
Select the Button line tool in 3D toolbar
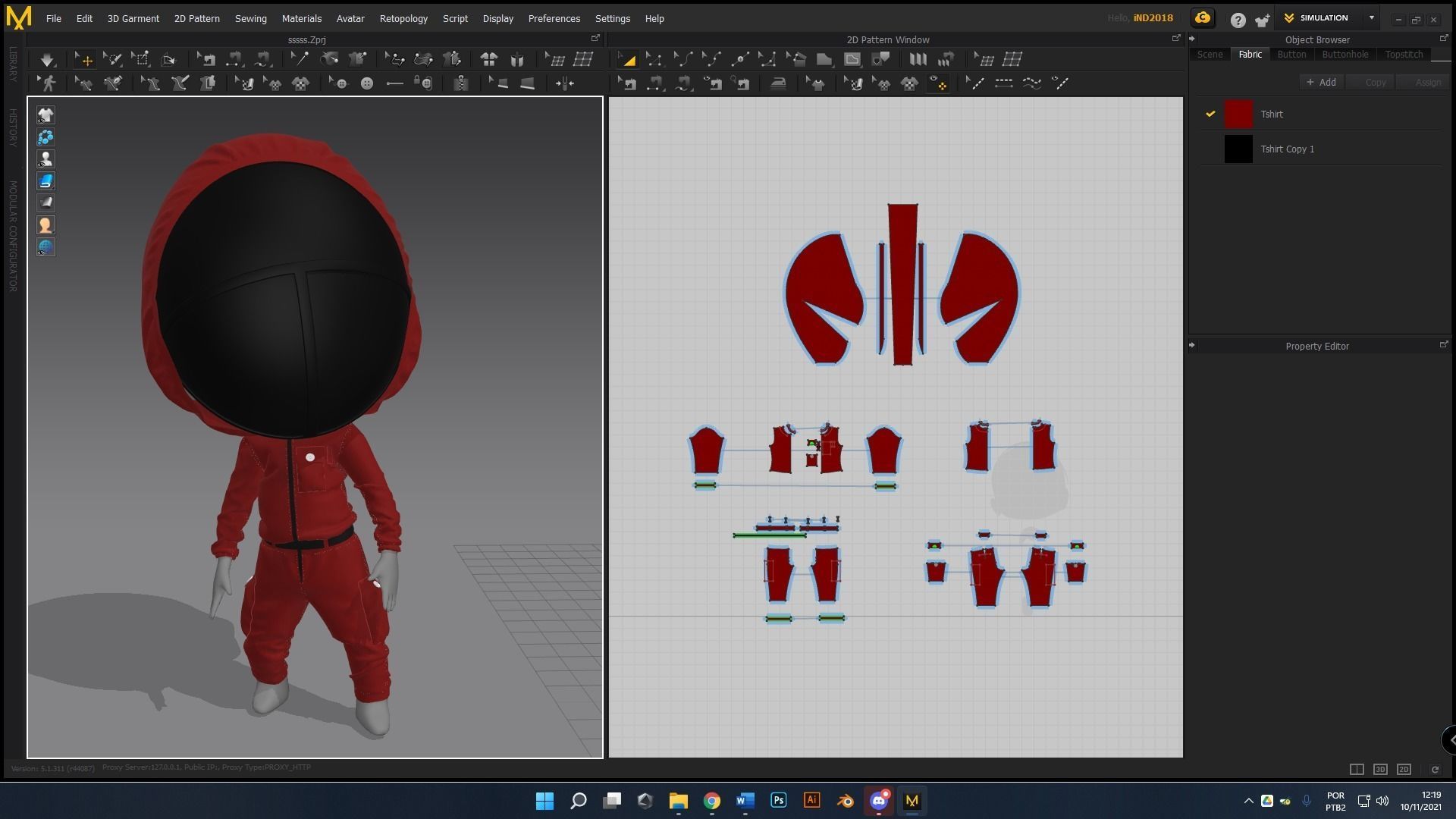click(x=394, y=83)
